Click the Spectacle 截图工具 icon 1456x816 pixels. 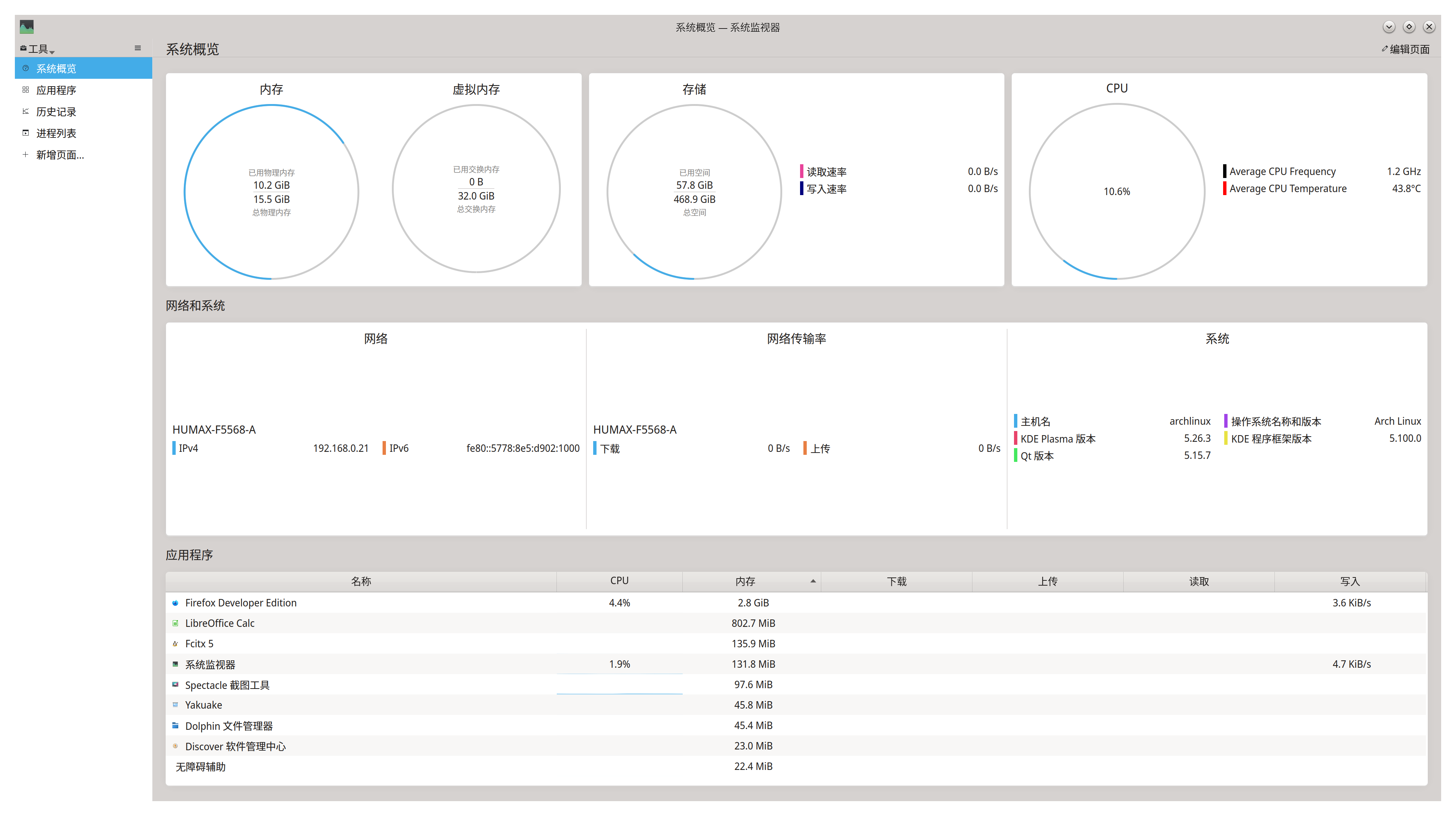click(x=175, y=685)
